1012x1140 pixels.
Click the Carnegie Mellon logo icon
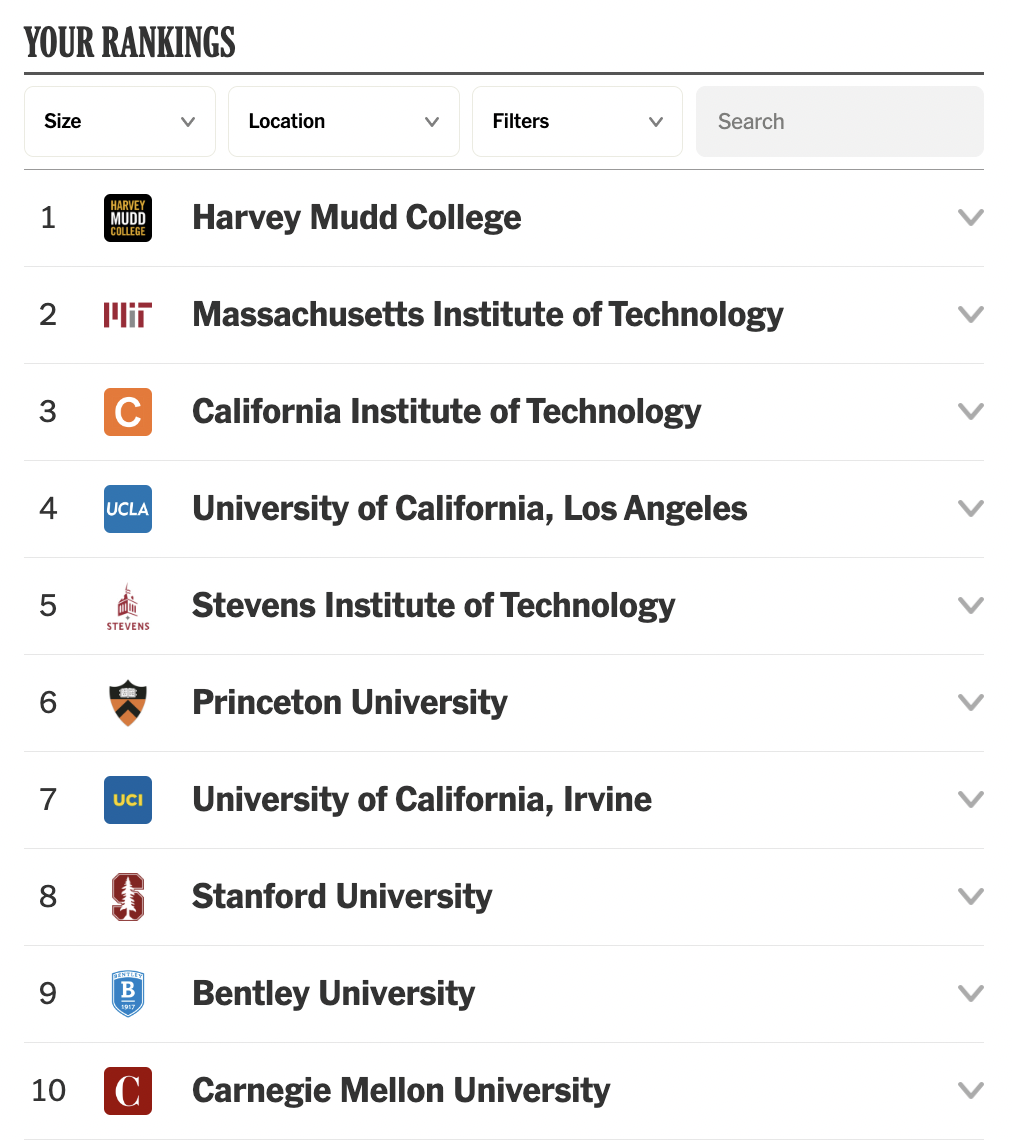point(128,1091)
